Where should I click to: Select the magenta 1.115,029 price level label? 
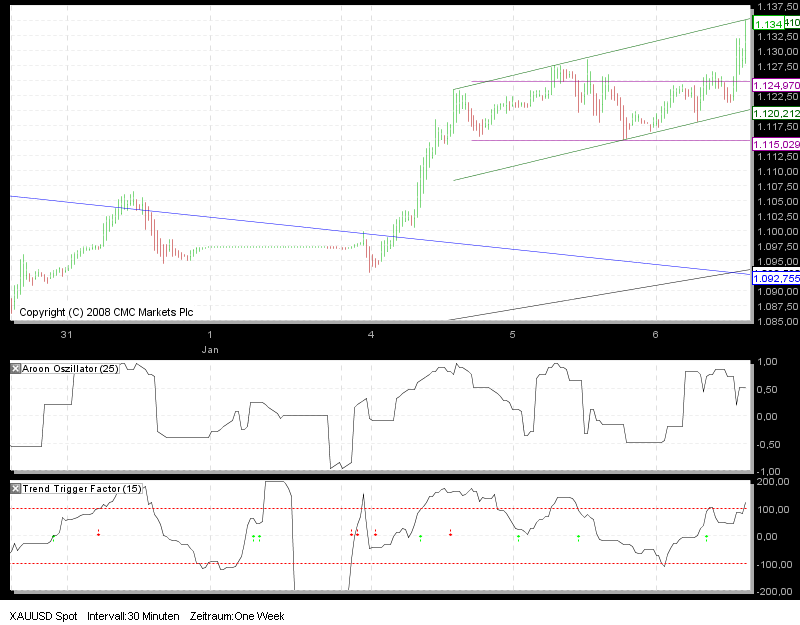[x=775, y=146]
